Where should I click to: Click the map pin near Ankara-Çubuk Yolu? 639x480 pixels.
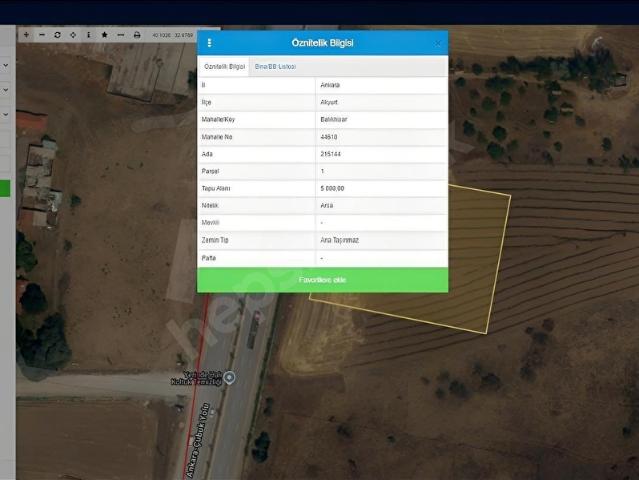[229, 378]
